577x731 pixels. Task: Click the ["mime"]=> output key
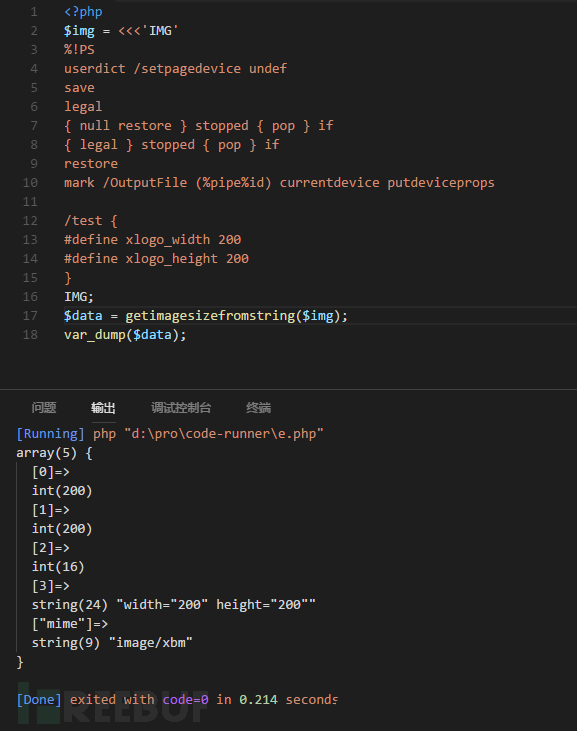tap(70, 624)
